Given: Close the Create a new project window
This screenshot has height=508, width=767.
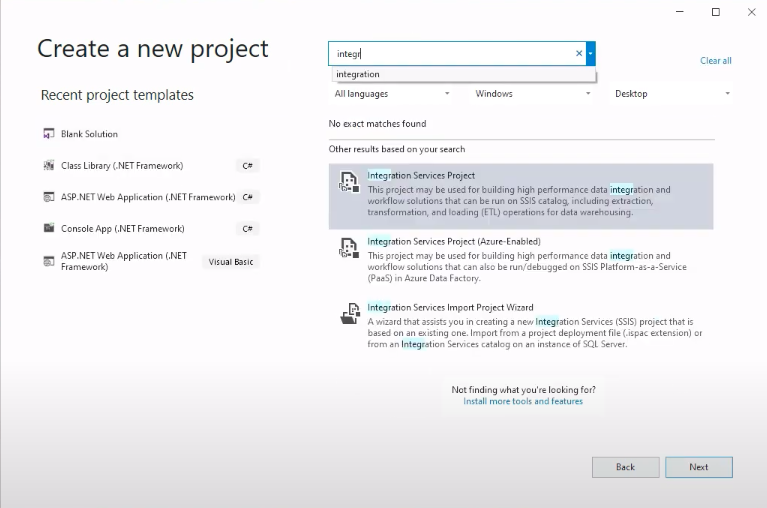Looking at the screenshot, I should [x=752, y=12].
